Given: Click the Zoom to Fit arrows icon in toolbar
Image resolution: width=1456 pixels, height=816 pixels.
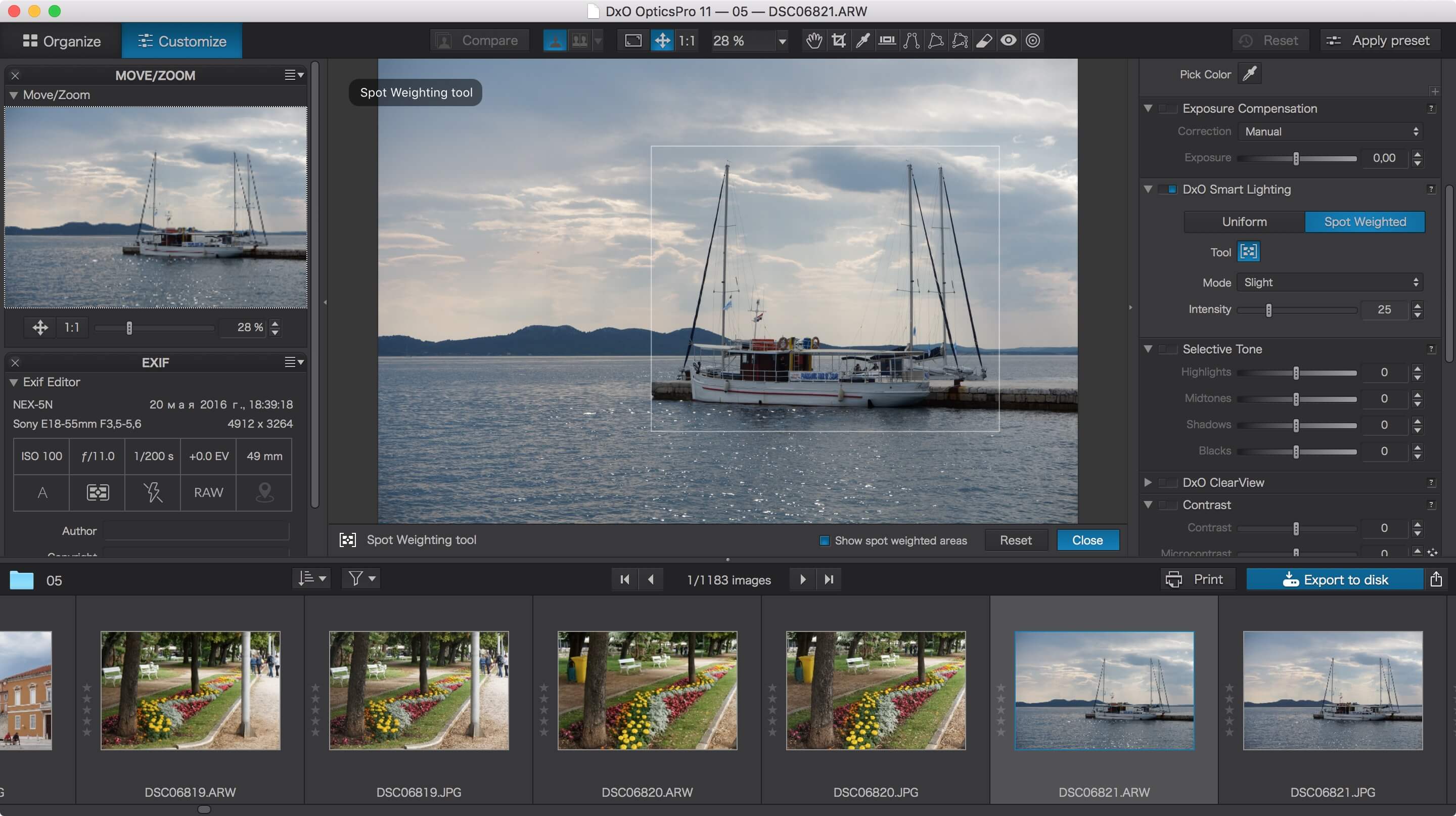Looking at the screenshot, I should coord(662,40).
